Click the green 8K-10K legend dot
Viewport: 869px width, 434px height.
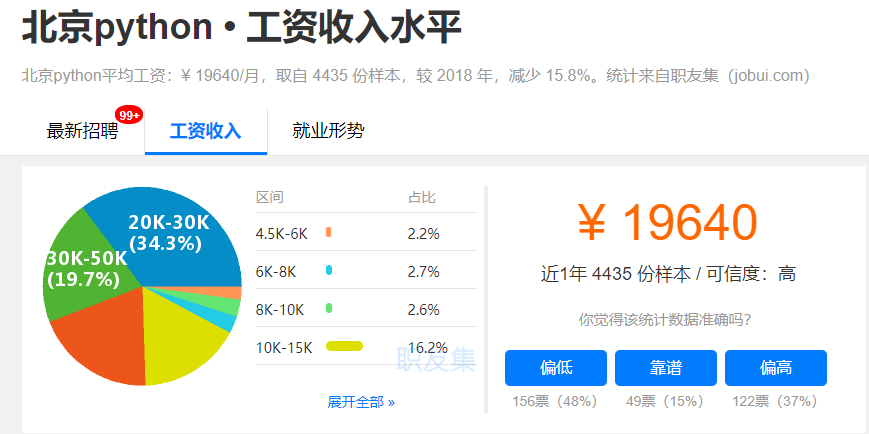(x=329, y=308)
